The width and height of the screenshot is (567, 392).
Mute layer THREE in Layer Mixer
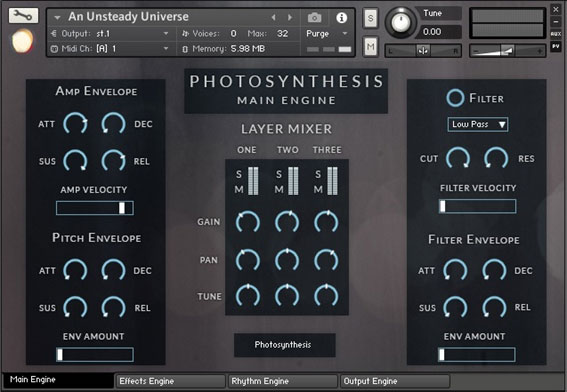318,189
